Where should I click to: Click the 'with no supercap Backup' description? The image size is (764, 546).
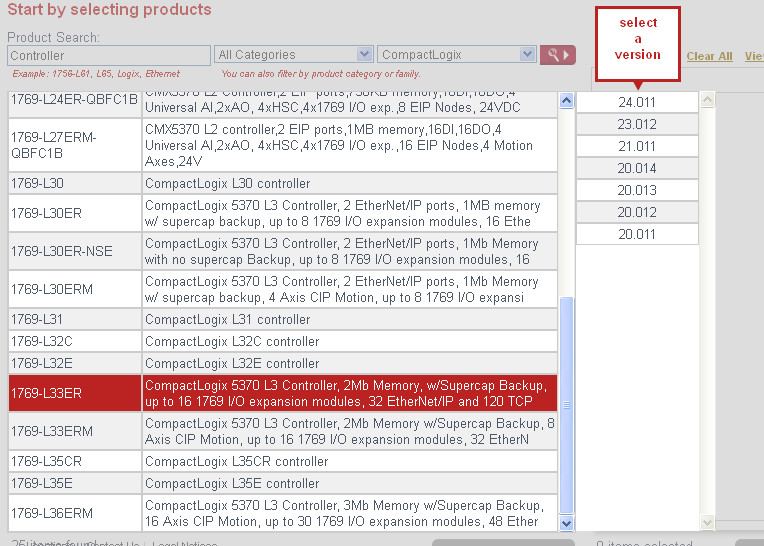click(x=350, y=251)
